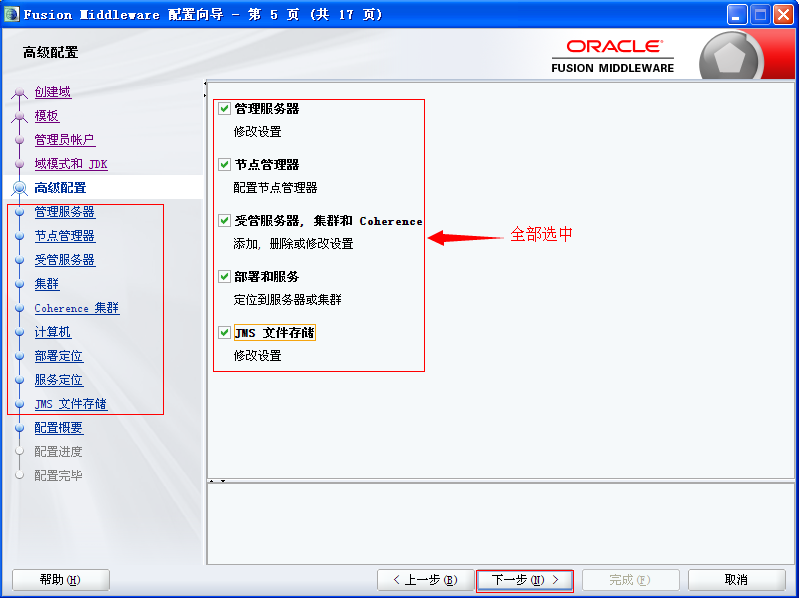
Task: Click step bullet icon beside 模板
Action: 19,117
